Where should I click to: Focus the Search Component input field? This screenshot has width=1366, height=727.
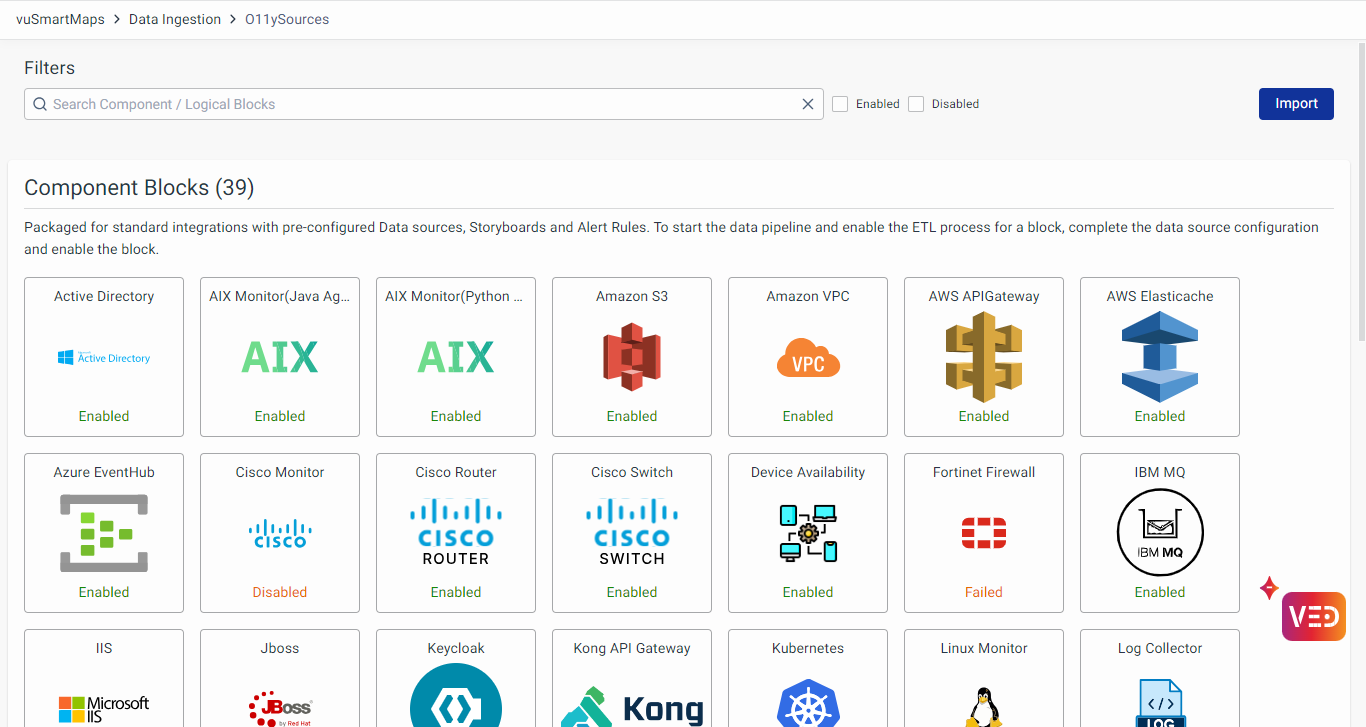pyautogui.click(x=420, y=104)
